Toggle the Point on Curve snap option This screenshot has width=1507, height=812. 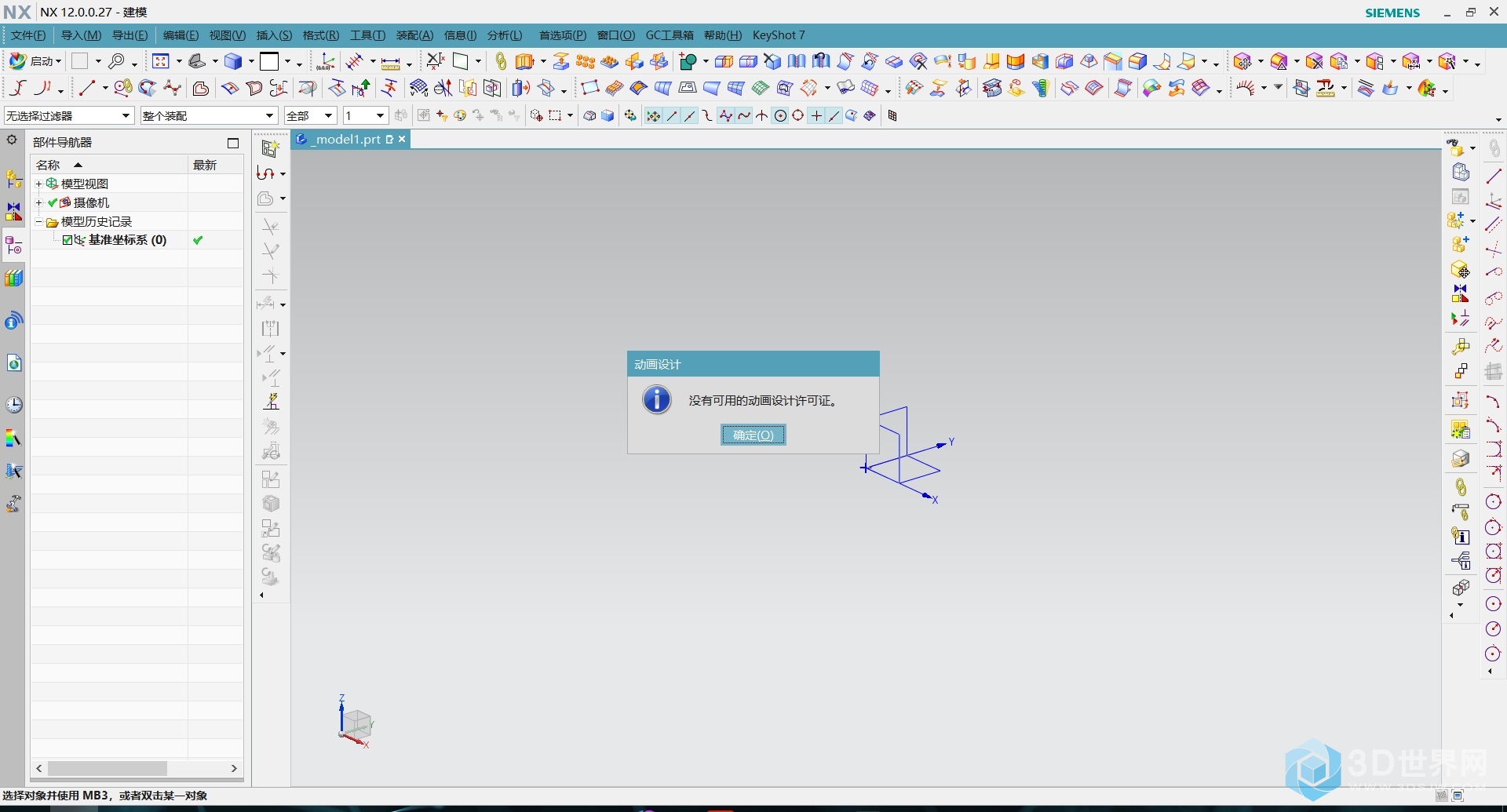pyautogui.click(x=834, y=116)
